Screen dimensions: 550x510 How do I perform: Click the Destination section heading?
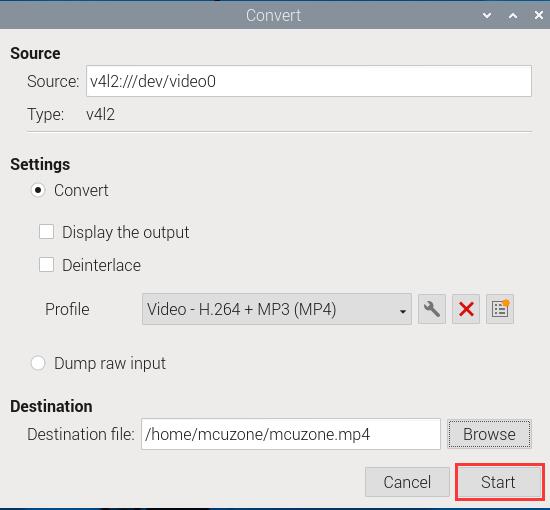(x=51, y=406)
